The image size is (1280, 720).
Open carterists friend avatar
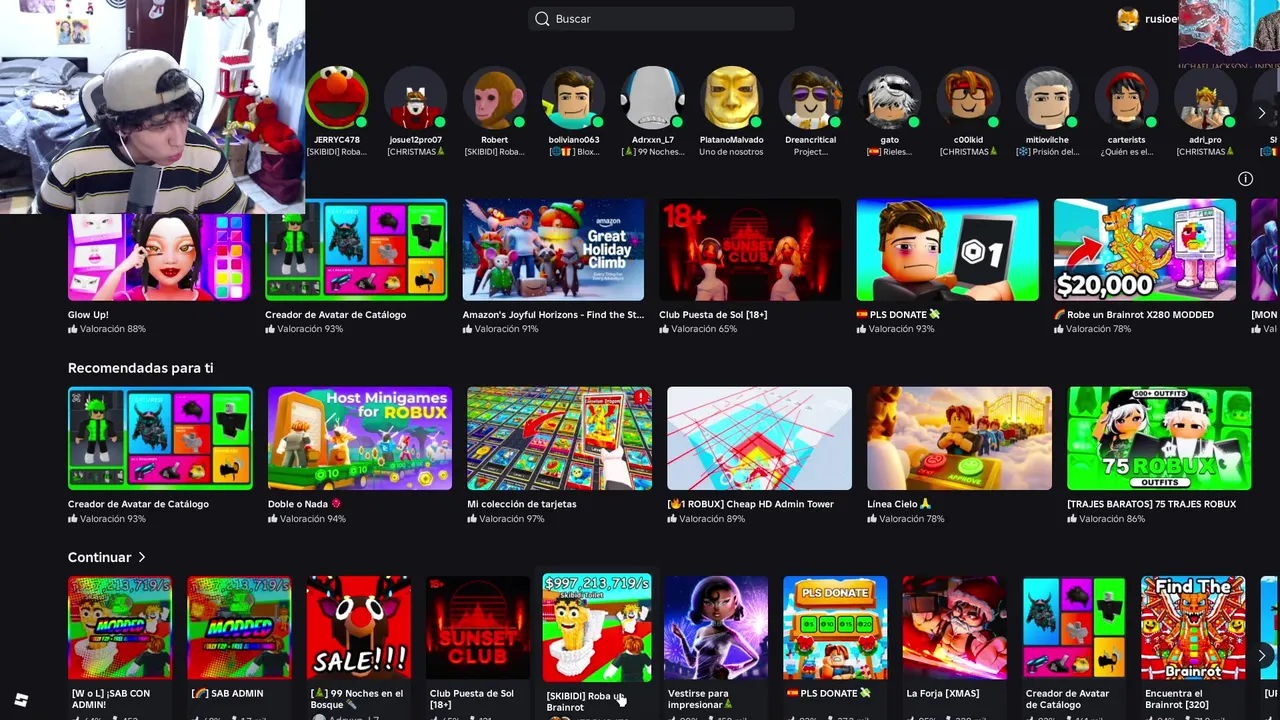tap(1126, 98)
